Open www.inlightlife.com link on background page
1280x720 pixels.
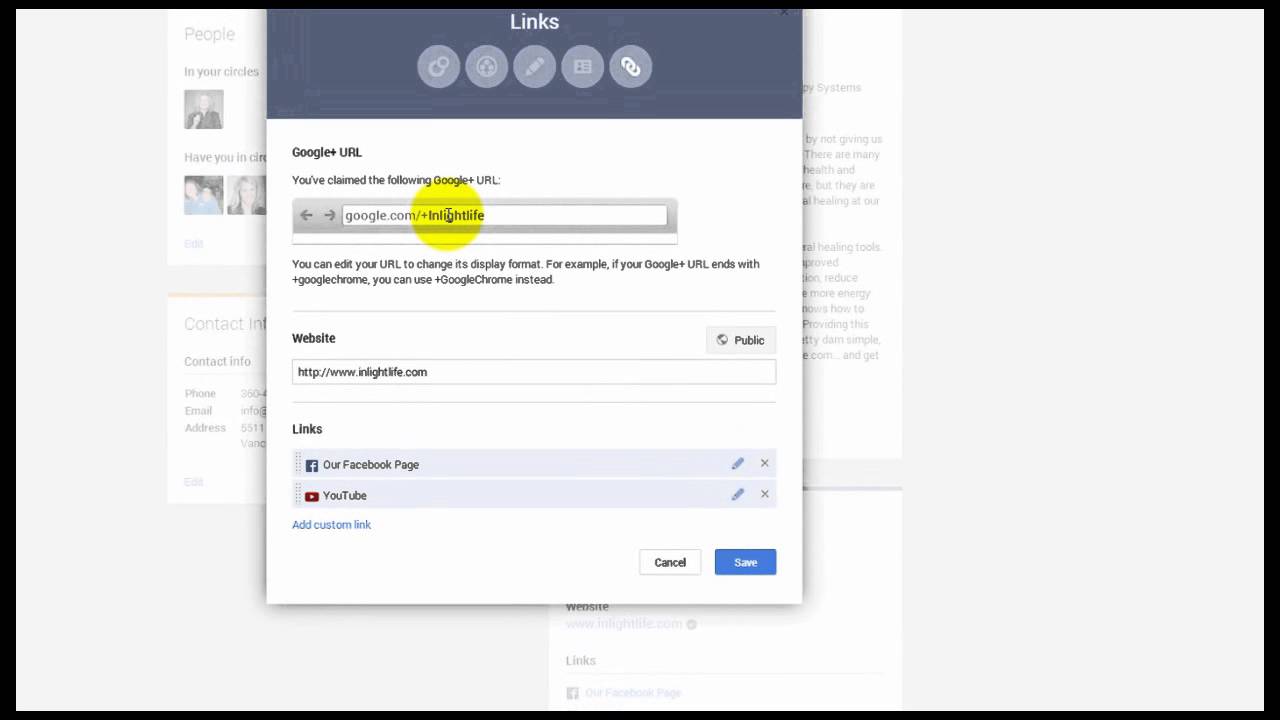(x=624, y=623)
